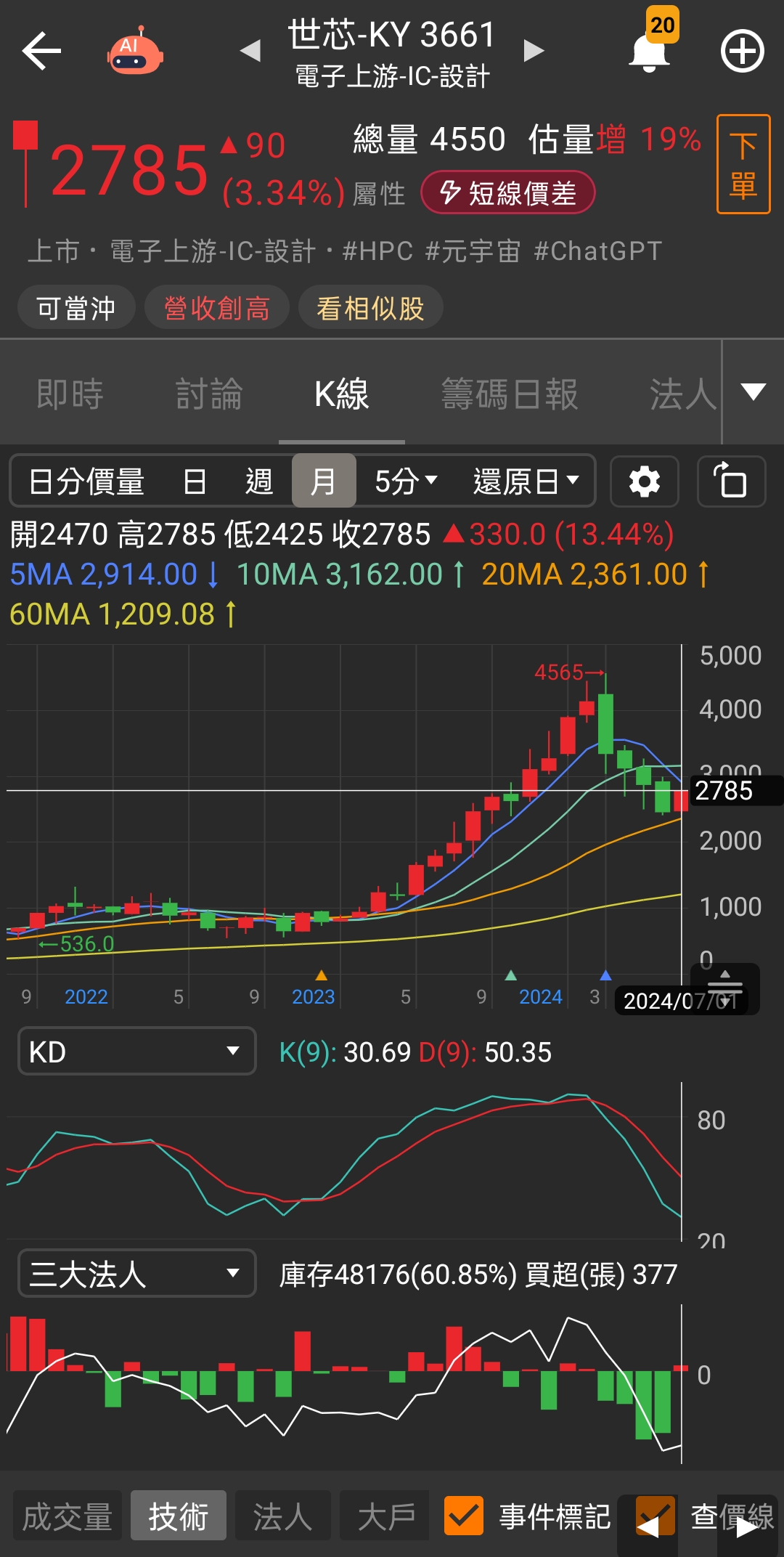784x1557 pixels.
Task: Tap the 下單 order button
Action: (743, 165)
